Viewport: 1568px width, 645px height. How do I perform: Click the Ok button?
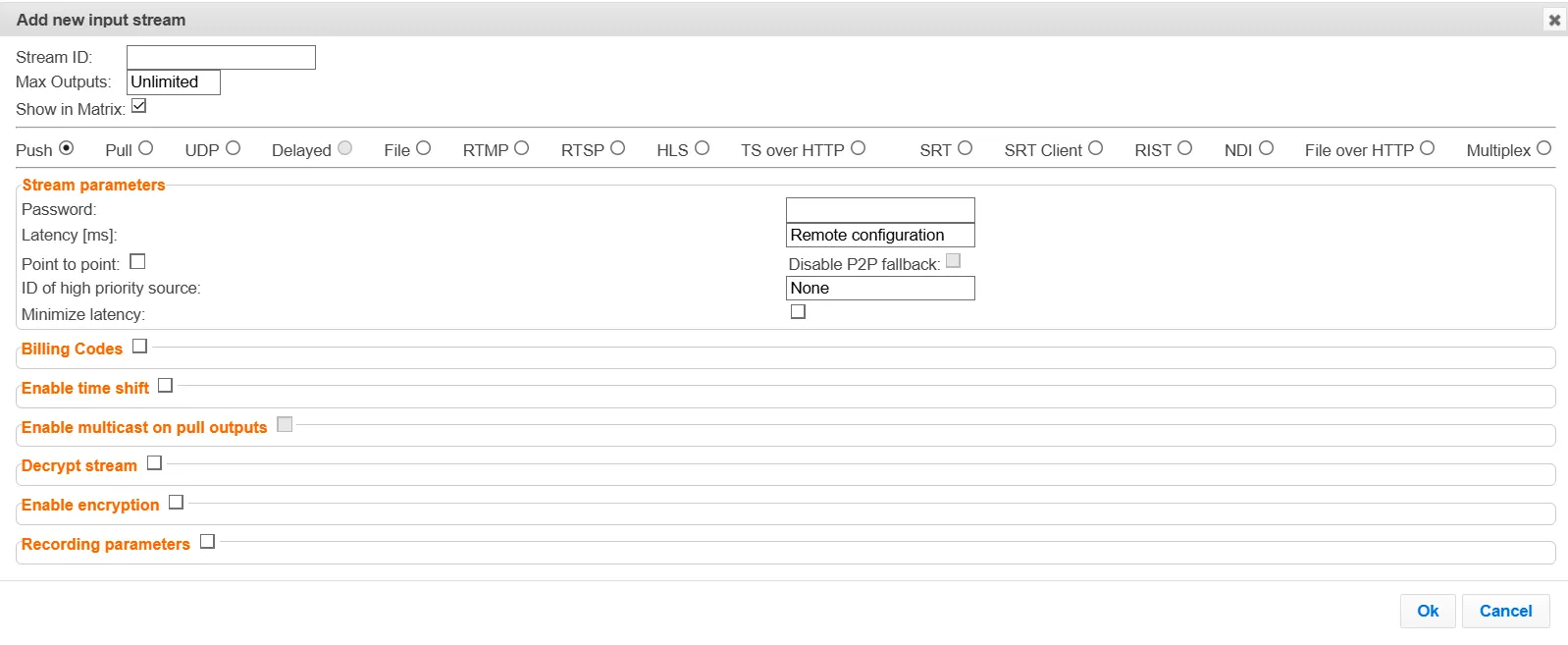click(x=1428, y=611)
